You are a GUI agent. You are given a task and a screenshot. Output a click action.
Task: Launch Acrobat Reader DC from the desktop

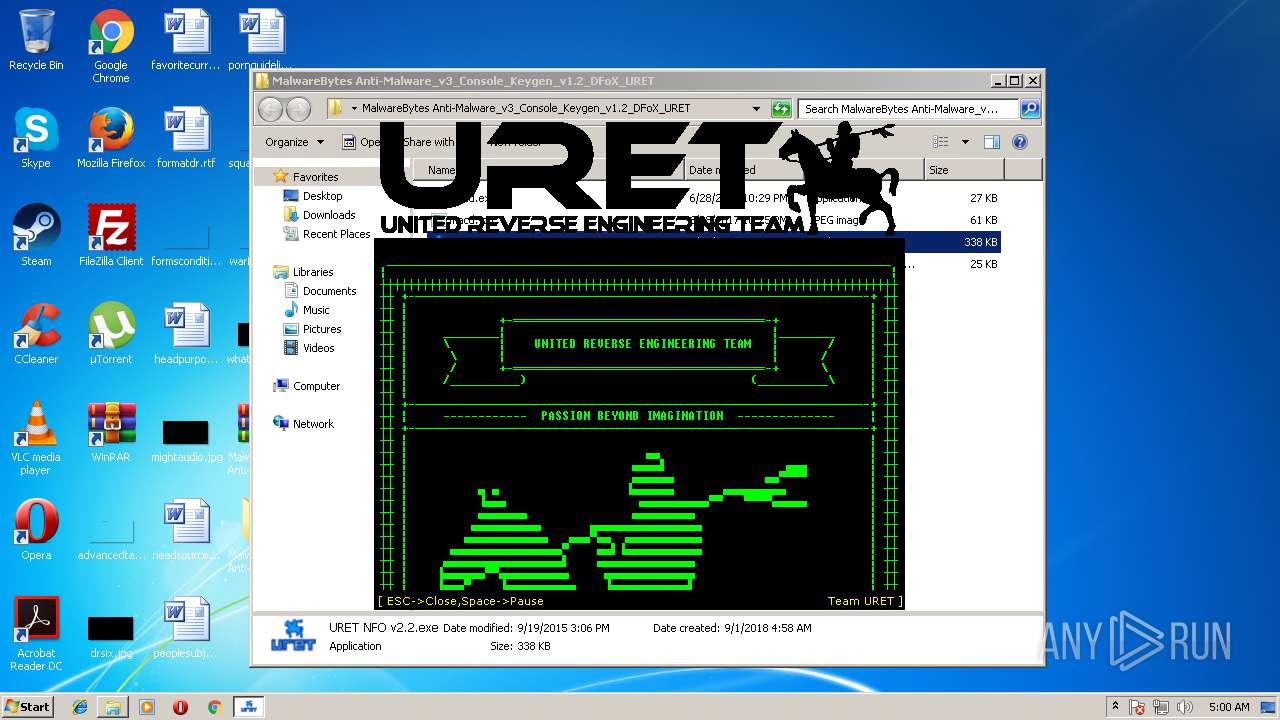tap(36, 634)
